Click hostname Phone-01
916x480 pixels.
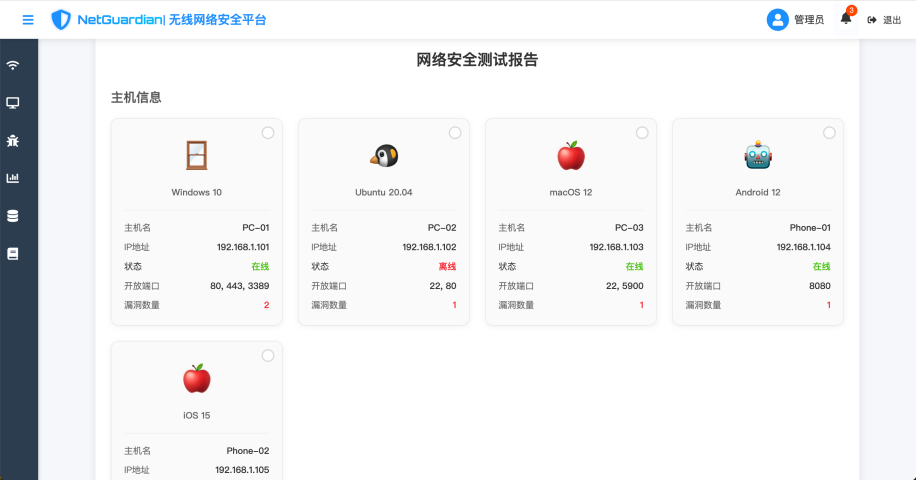click(810, 228)
